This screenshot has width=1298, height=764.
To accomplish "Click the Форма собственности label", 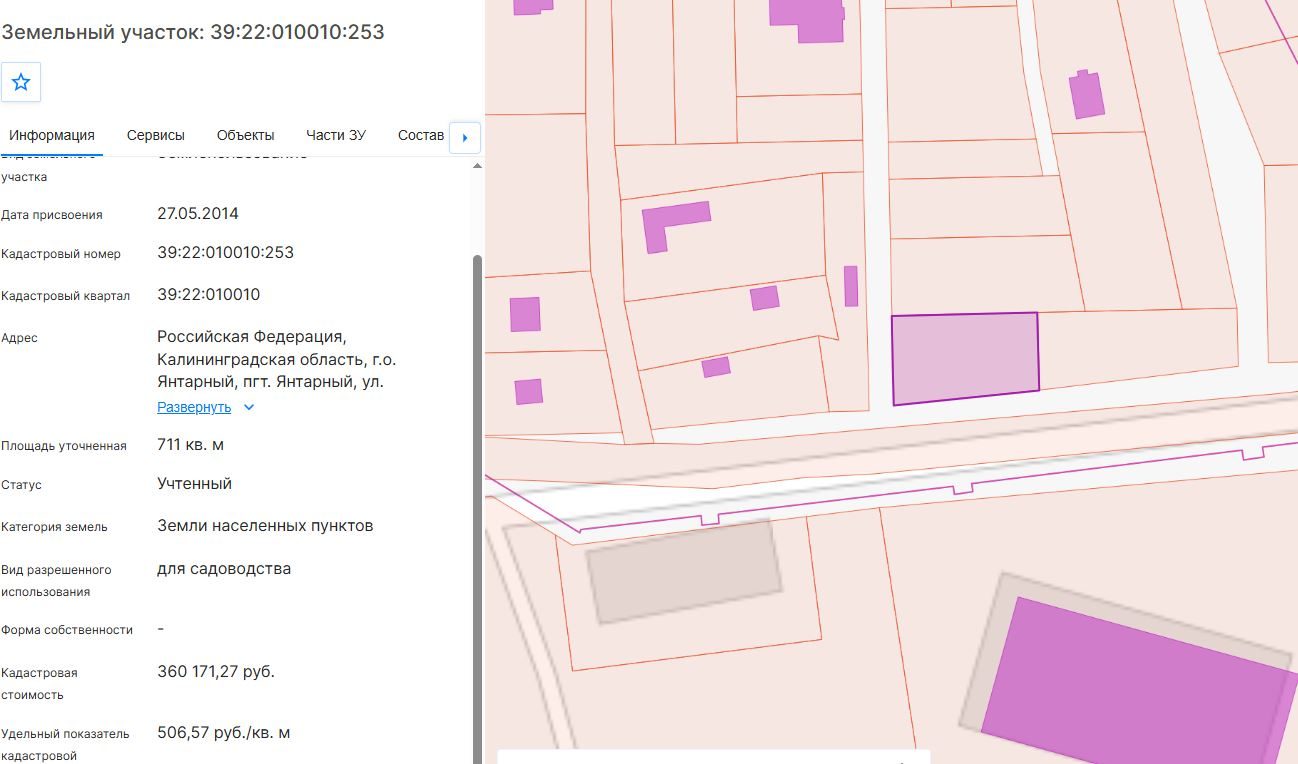I will [67, 630].
